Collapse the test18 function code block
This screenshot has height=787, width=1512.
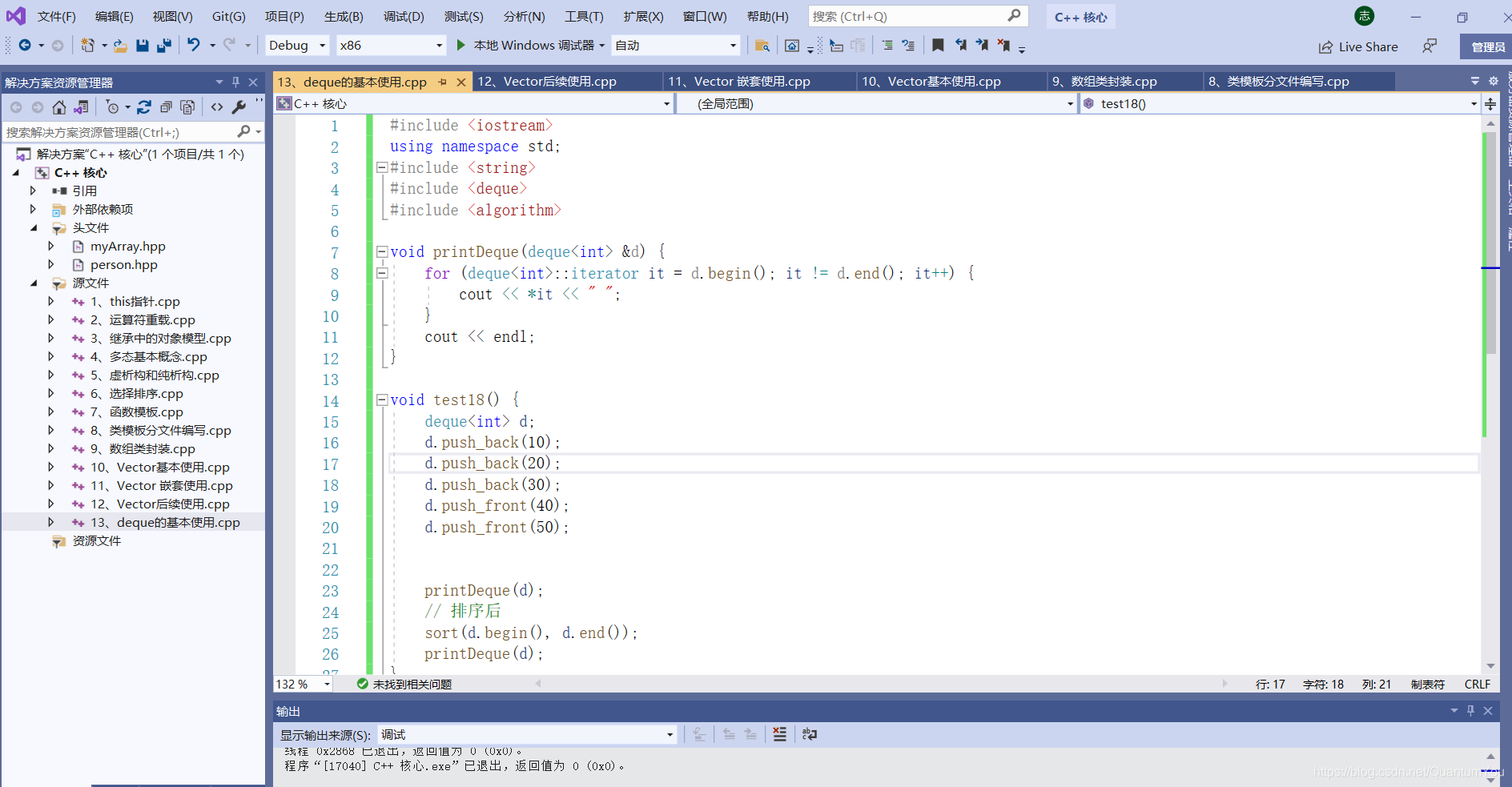(382, 400)
